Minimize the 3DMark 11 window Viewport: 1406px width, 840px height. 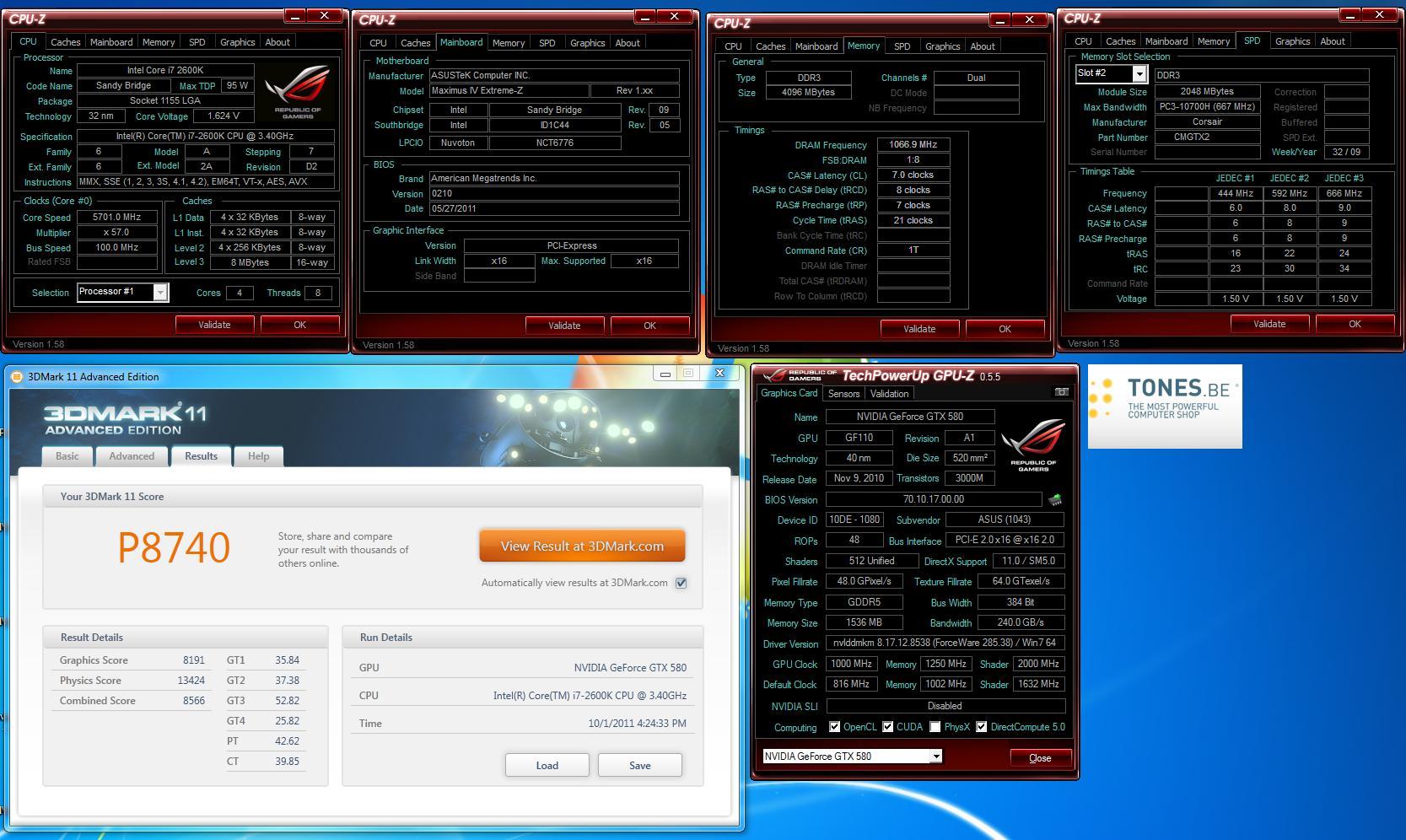click(x=665, y=373)
